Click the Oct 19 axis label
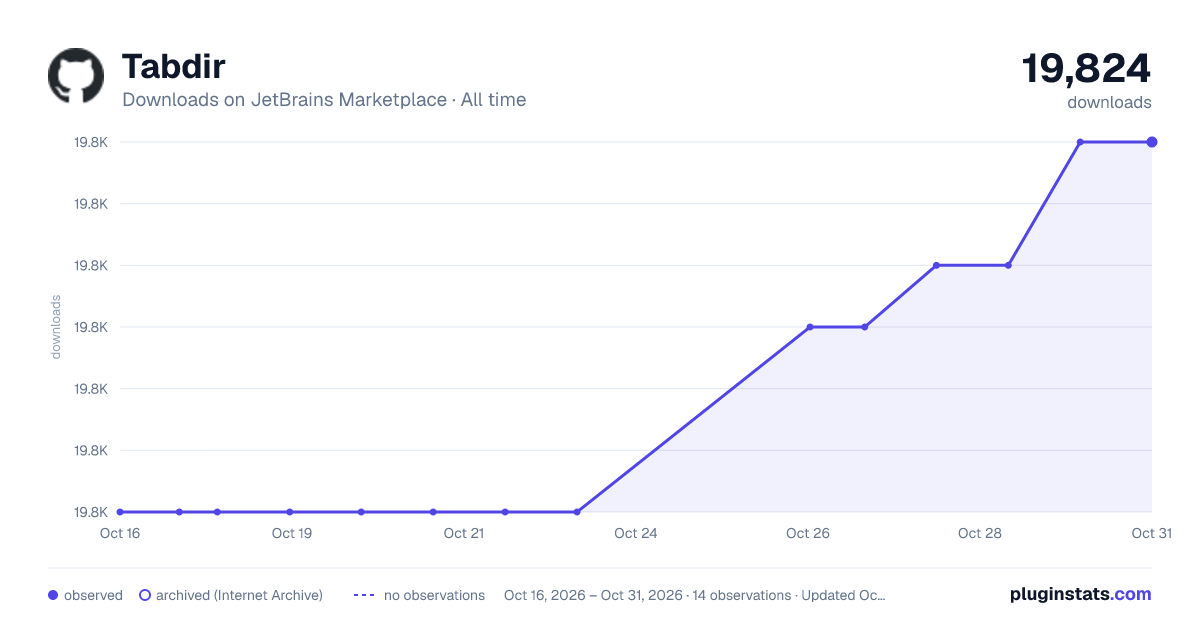Screen dimensions: 1200x630 click(x=292, y=533)
